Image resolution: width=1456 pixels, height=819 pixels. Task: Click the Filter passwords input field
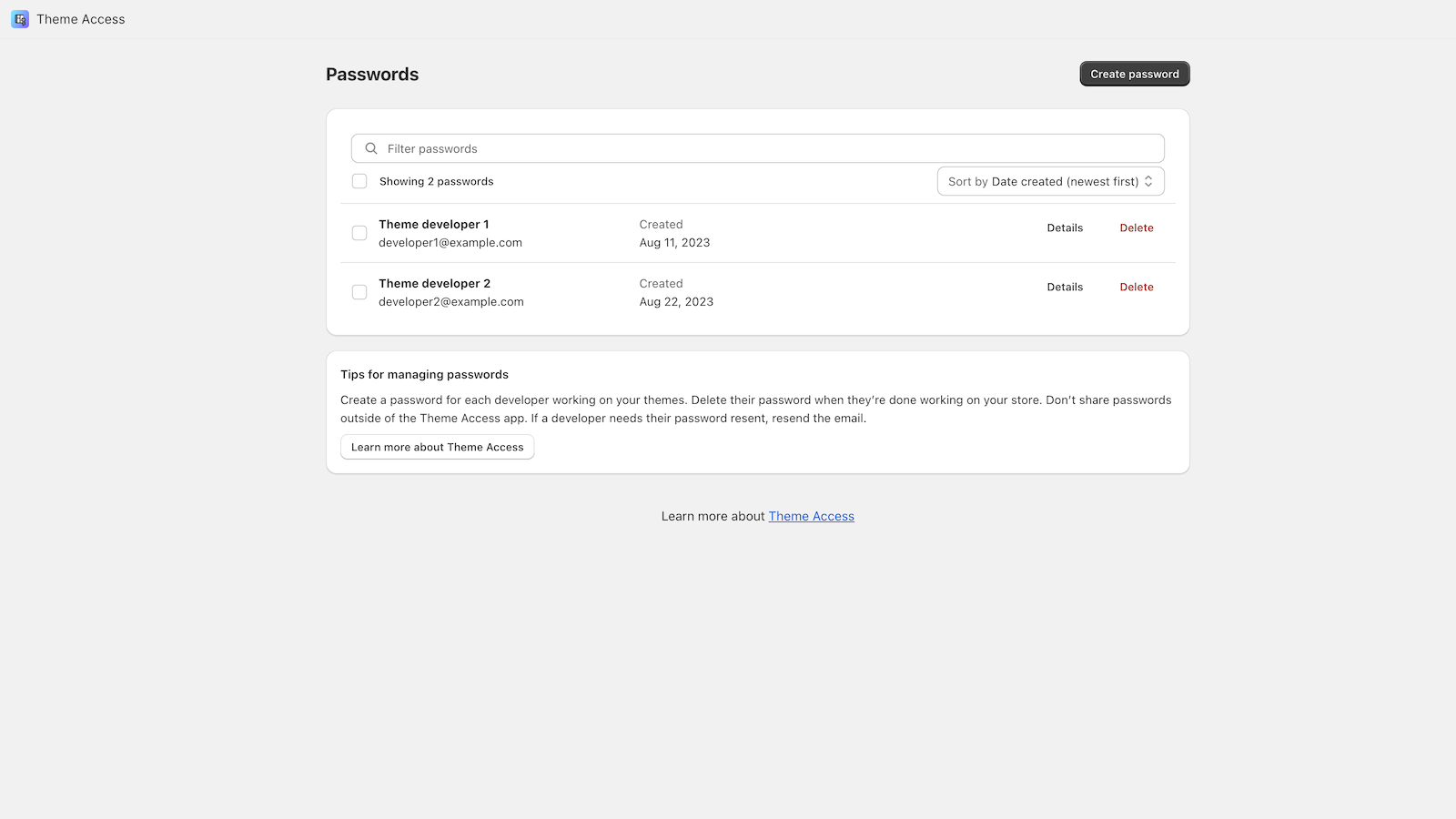pyautogui.click(x=728, y=147)
